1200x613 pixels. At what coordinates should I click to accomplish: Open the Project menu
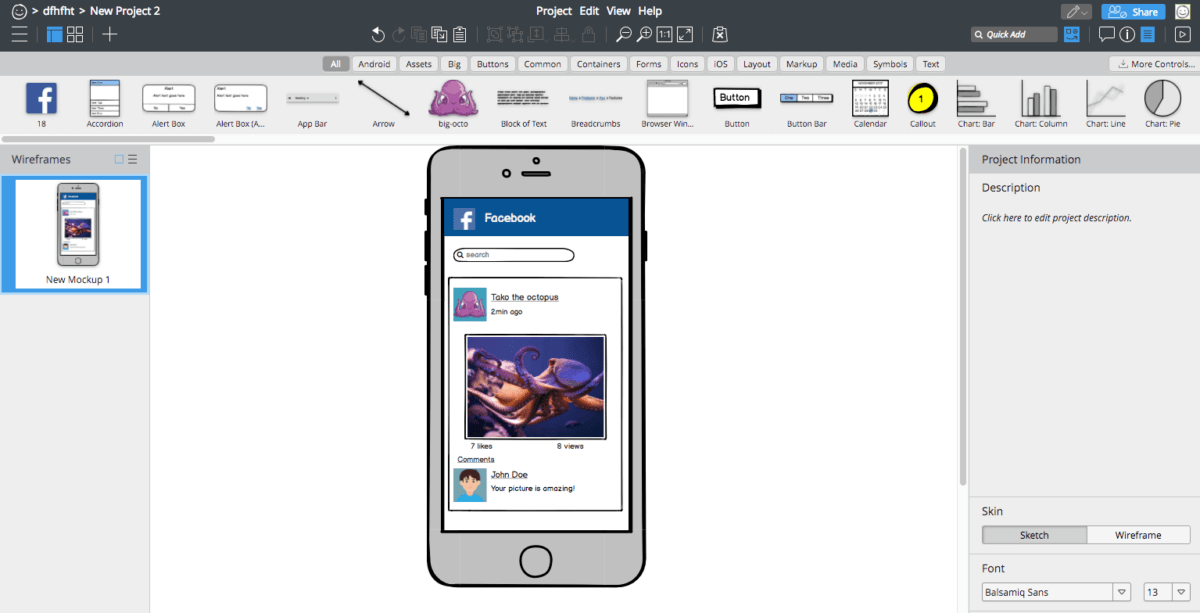(554, 11)
